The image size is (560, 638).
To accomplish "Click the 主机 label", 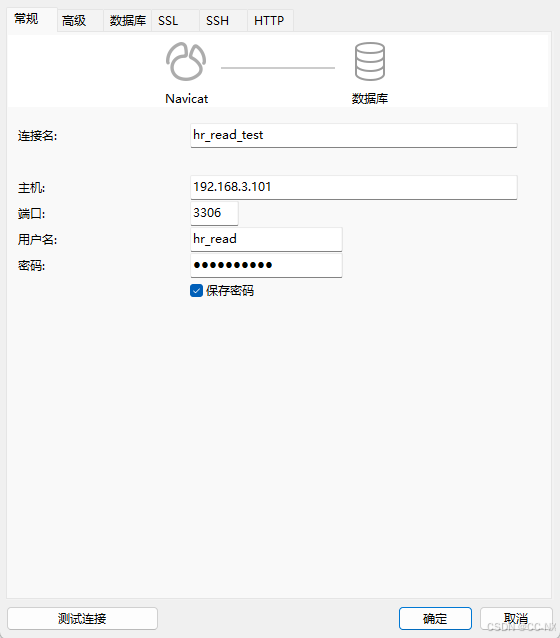I will click(x=31, y=188).
